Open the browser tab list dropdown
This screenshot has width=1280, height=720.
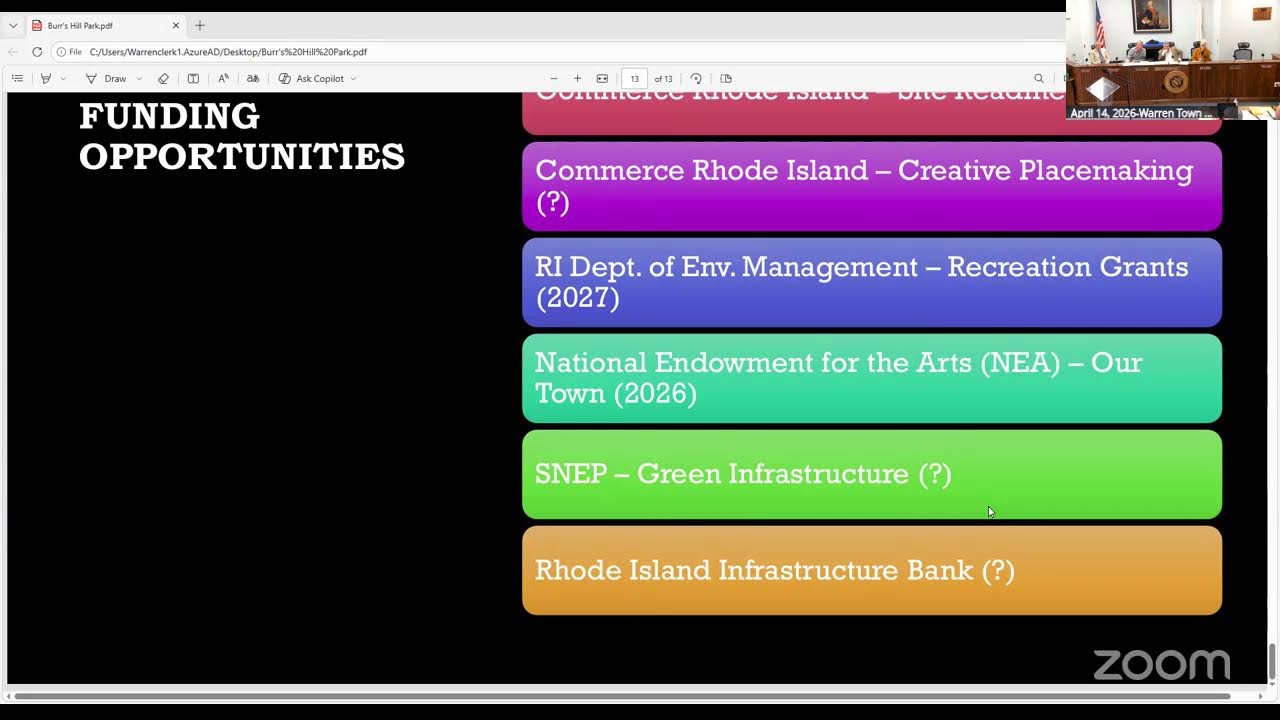pos(13,25)
